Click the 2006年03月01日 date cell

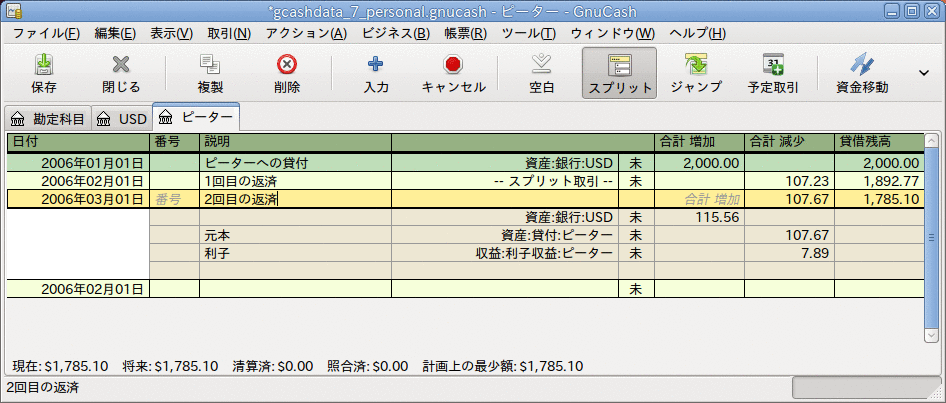[x=78, y=199]
